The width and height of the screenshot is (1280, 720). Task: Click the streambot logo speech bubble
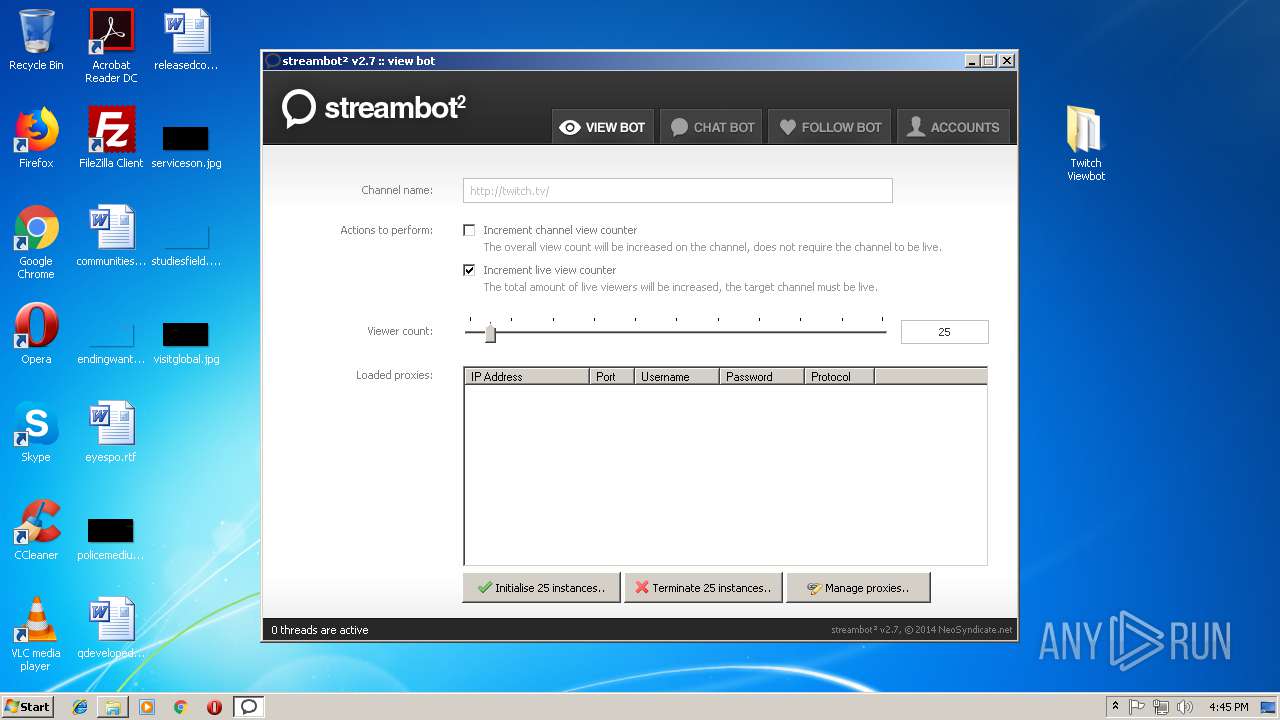[x=299, y=108]
